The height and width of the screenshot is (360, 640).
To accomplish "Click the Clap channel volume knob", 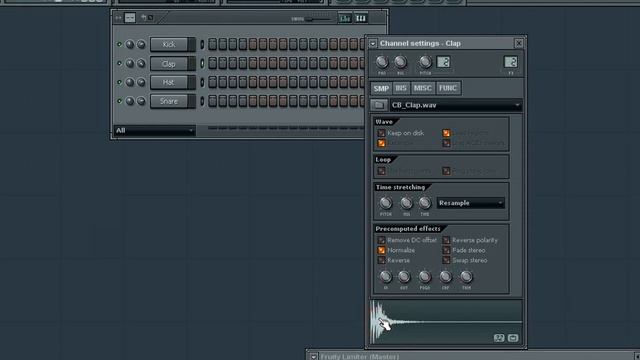I will point(141,64).
